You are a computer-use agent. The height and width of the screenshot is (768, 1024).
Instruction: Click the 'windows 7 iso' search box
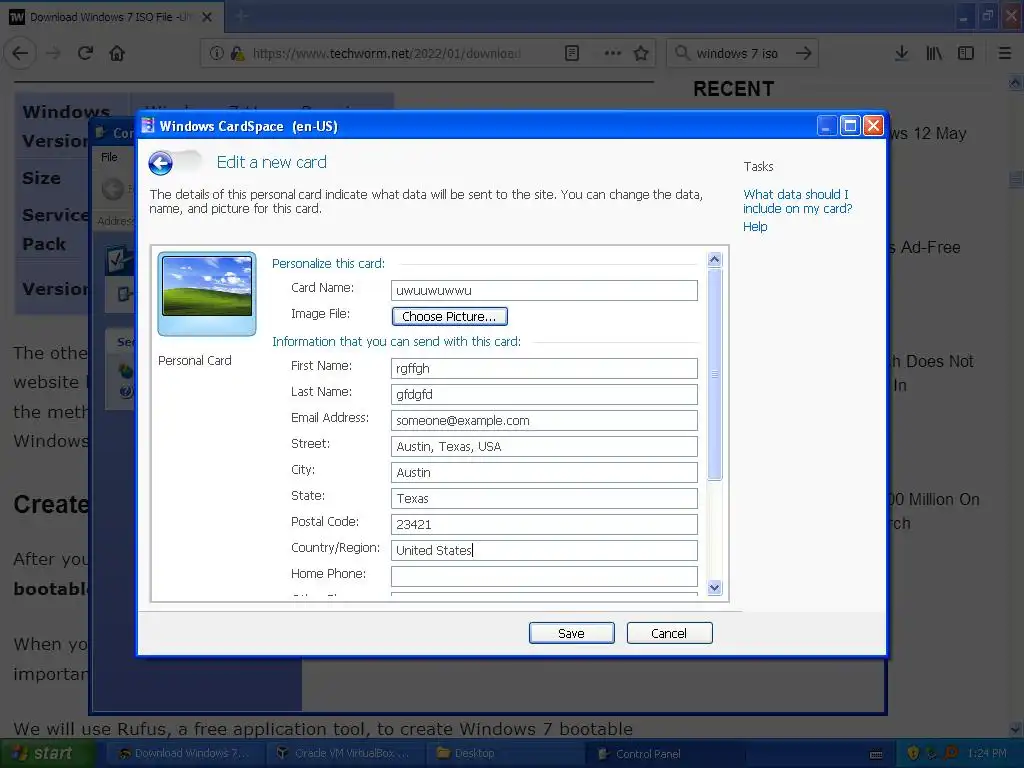click(742, 53)
